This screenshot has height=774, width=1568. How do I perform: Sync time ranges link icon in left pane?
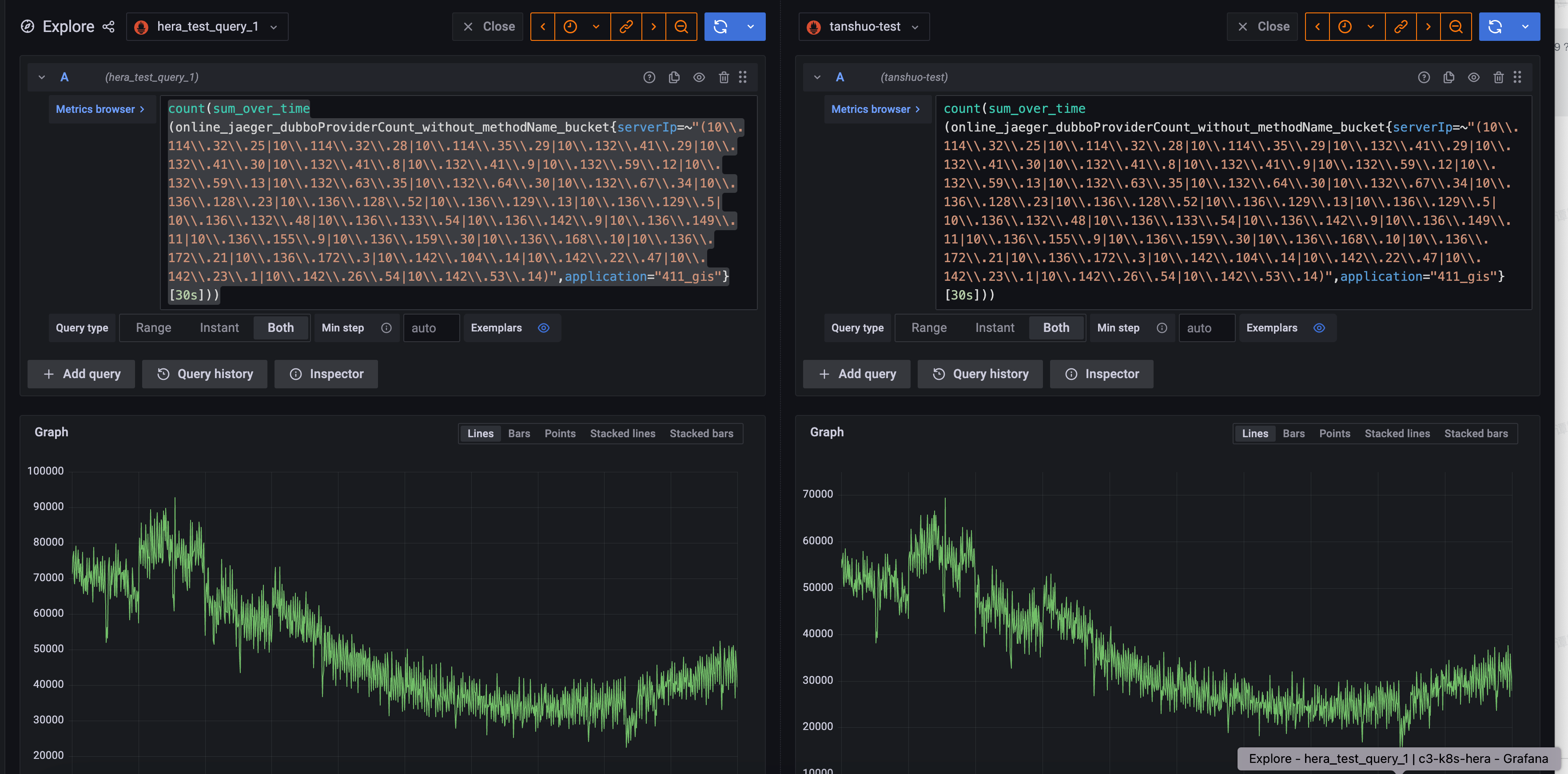[x=626, y=26]
